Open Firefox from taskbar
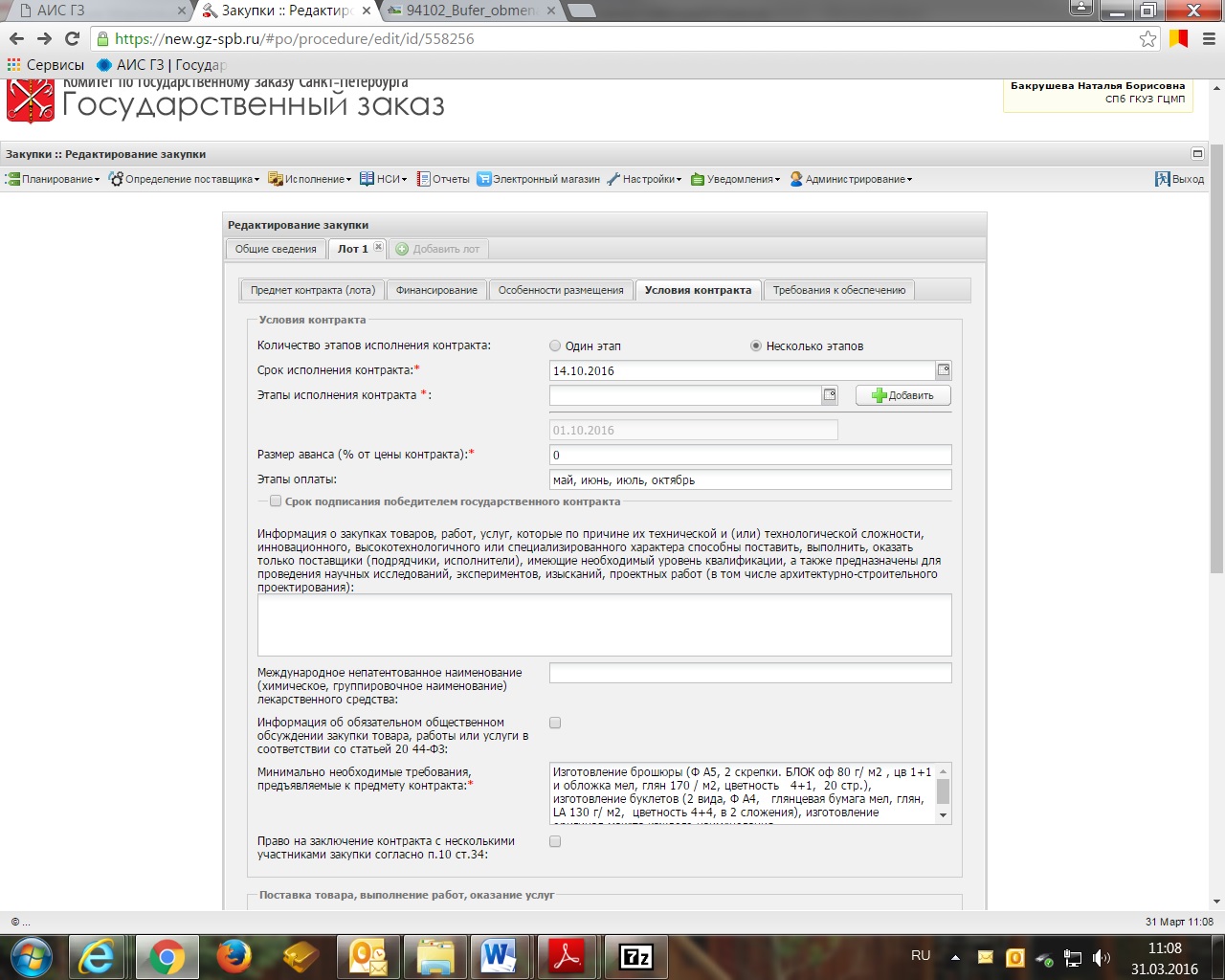 pyautogui.click(x=234, y=956)
